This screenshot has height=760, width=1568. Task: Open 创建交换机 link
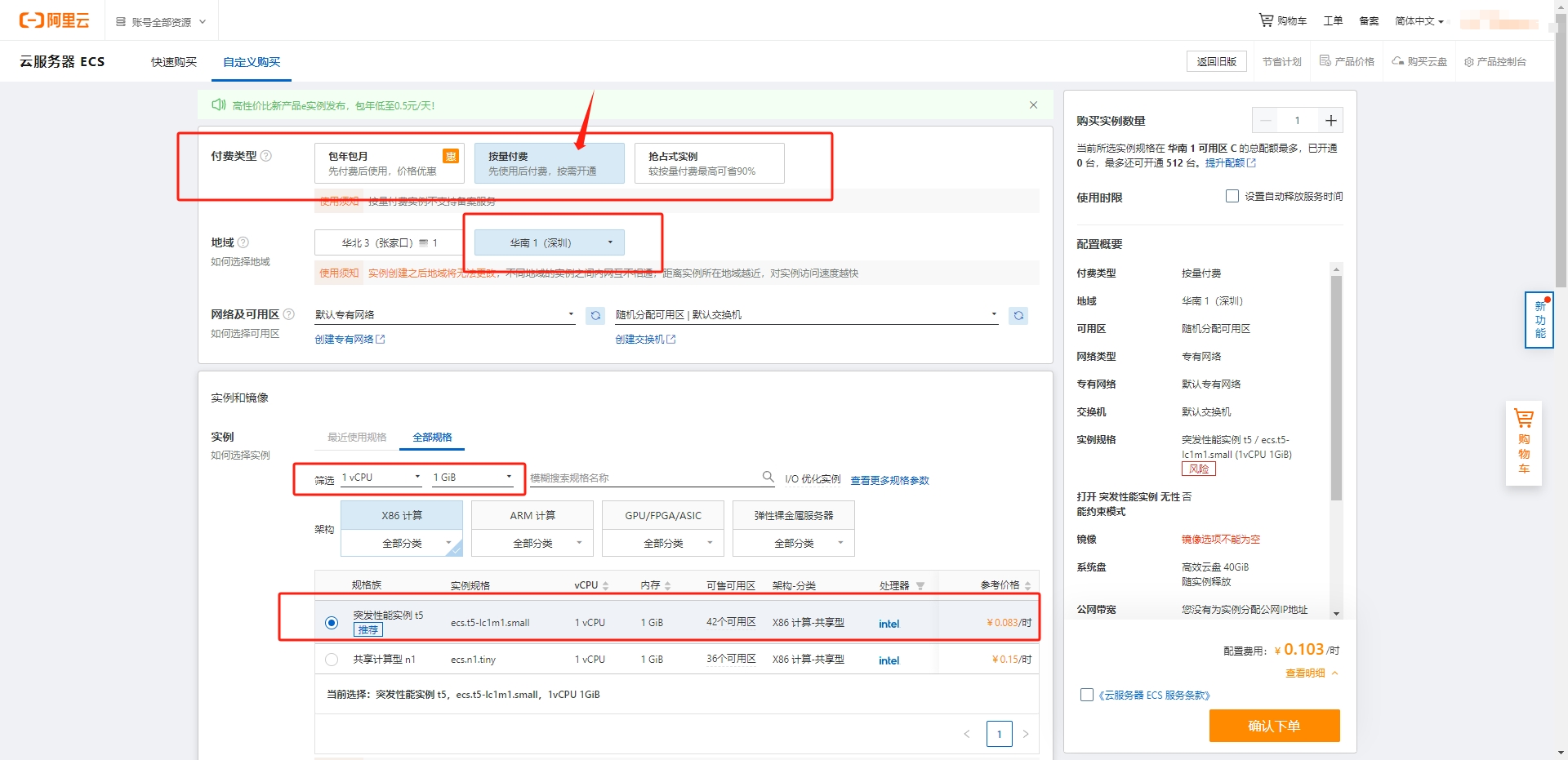pyautogui.click(x=645, y=340)
